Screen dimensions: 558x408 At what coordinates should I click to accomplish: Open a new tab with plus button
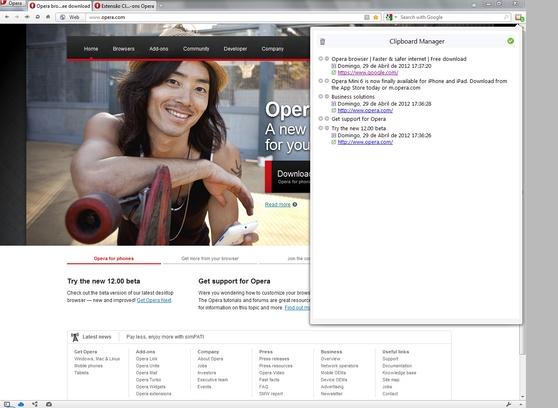(x=161, y=6)
